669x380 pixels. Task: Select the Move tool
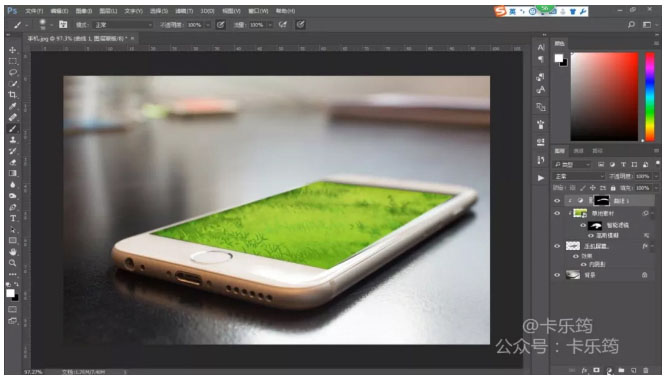tap(12, 50)
